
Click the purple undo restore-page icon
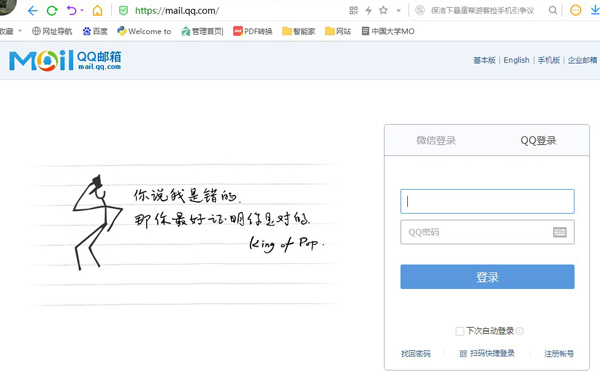(x=71, y=10)
